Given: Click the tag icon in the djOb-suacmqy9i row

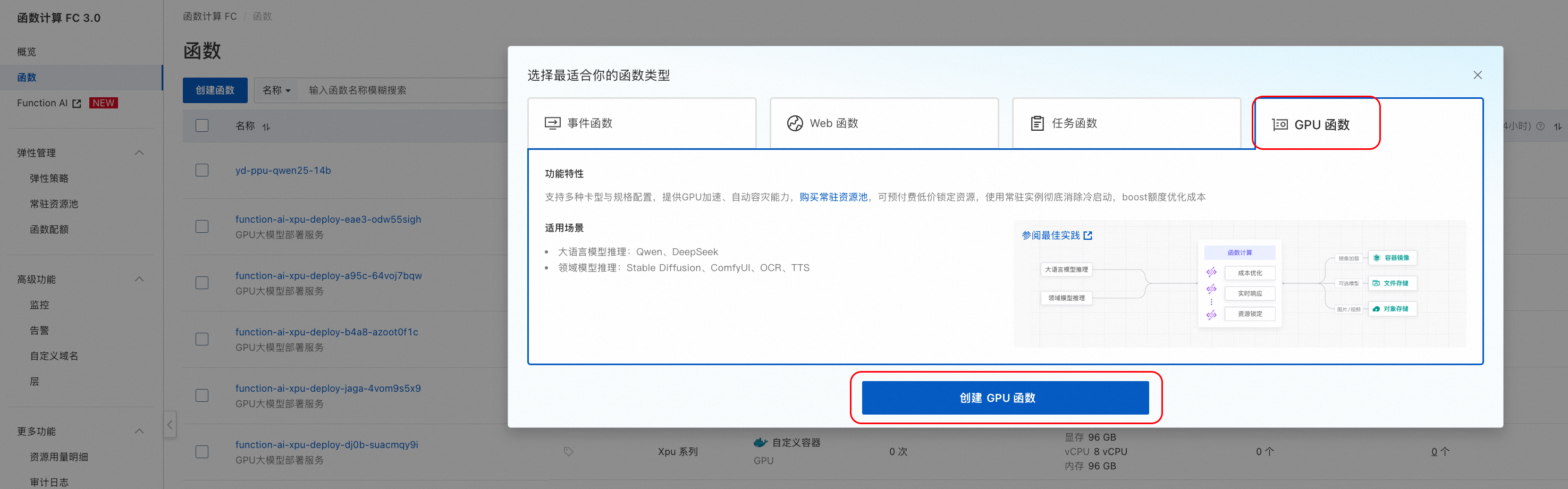Looking at the screenshot, I should coord(568,451).
